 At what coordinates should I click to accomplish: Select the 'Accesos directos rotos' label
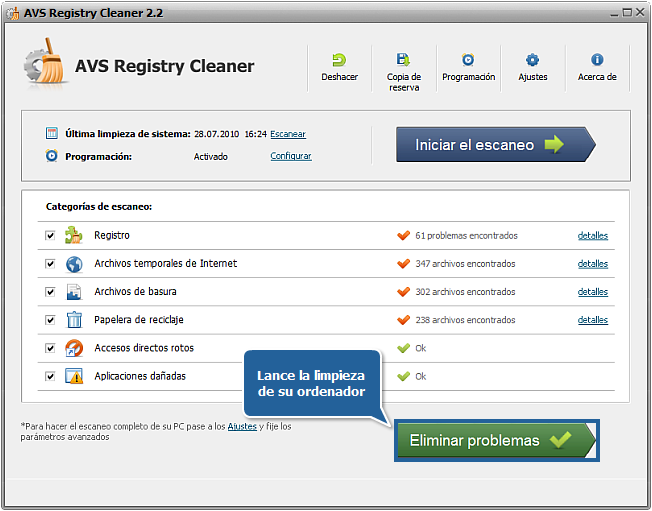tap(144, 348)
